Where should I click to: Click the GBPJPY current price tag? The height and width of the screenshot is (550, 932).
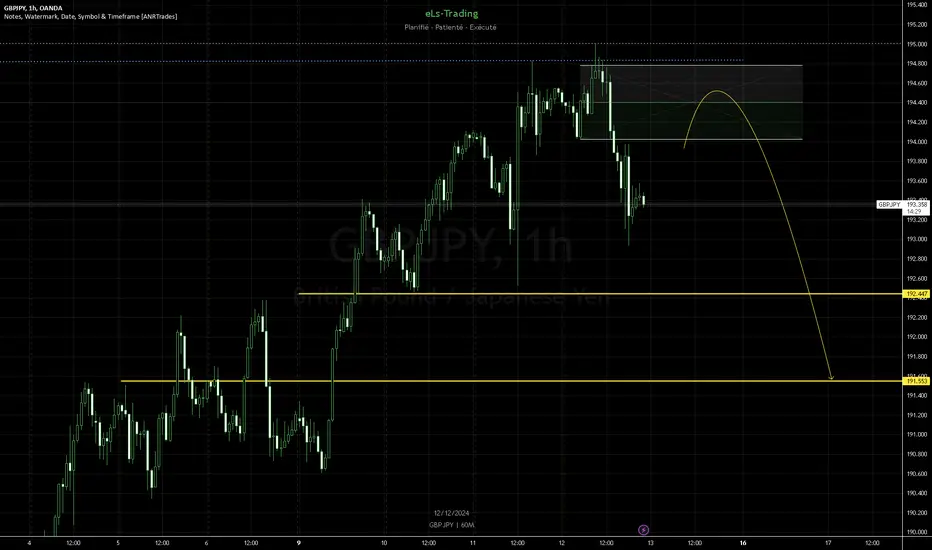pyautogui.click(x=889, y=205)
